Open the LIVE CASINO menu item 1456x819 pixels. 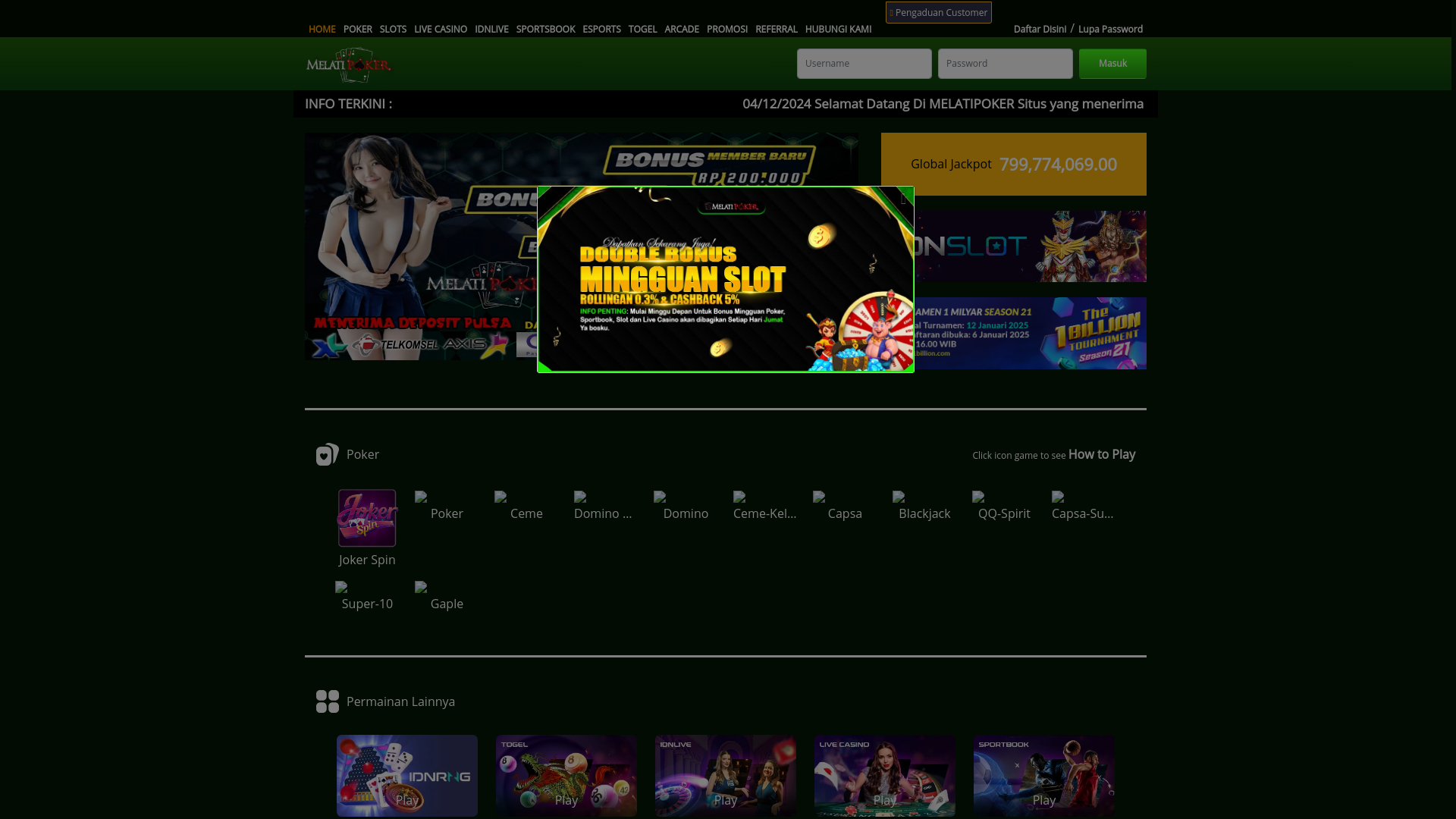point(441,29)
